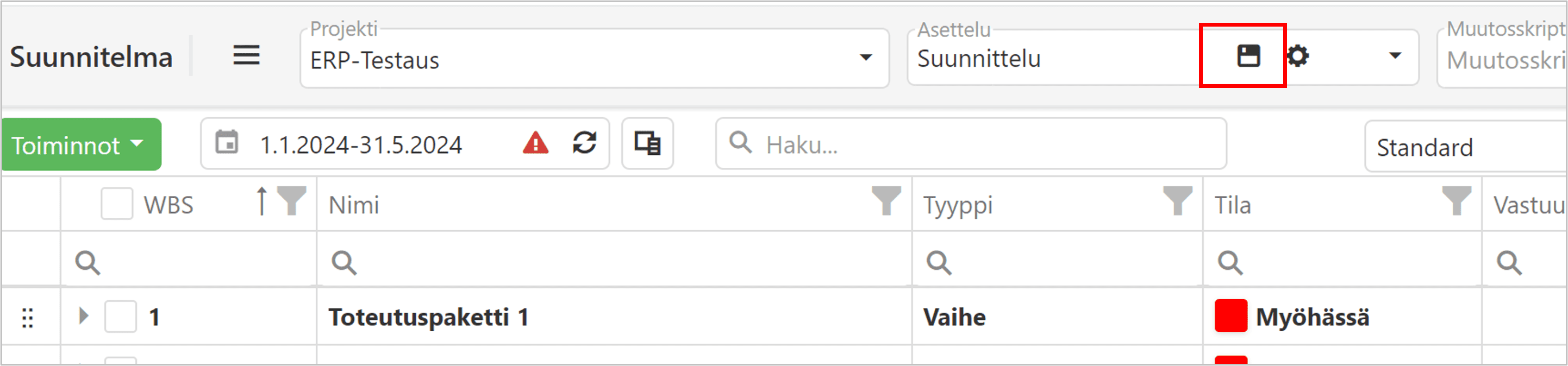The image size is (1568, 366).
Task: Check the row 1 checkbox
Action: (120, 317)
